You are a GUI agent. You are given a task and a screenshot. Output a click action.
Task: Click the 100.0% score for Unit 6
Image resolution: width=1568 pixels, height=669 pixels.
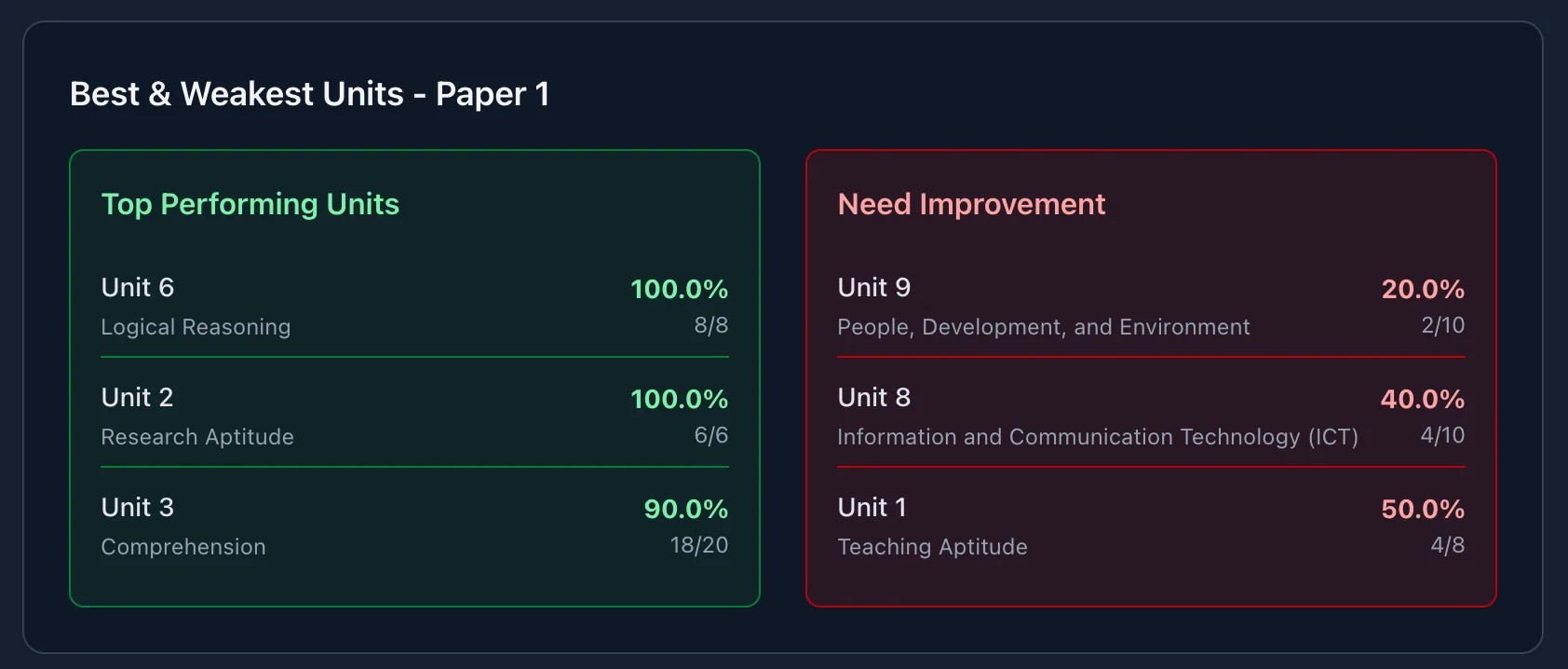679,289
